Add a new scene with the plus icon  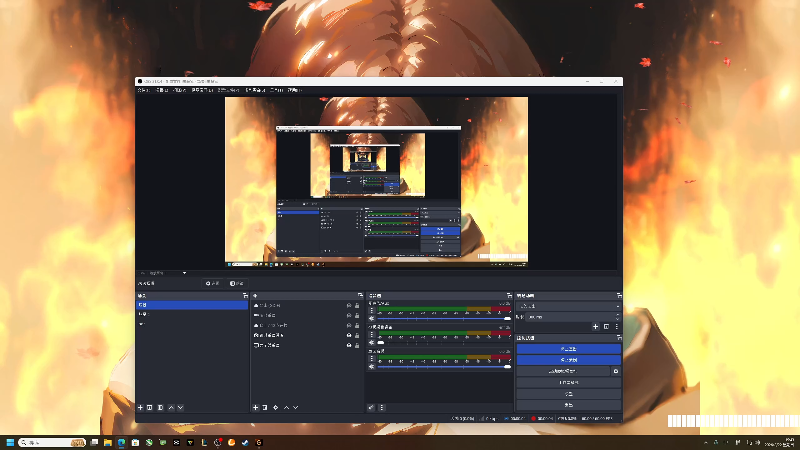pos(140,408)
